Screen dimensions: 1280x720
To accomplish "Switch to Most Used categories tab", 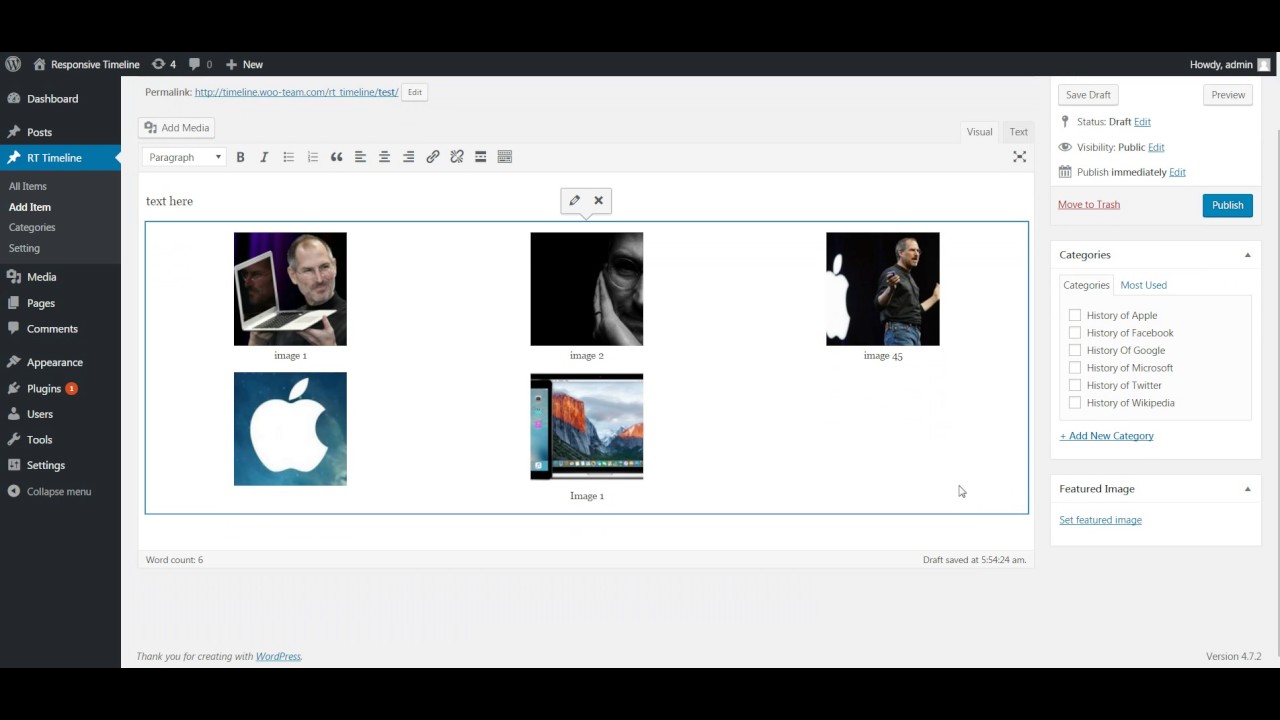I will pos(1143,285).
